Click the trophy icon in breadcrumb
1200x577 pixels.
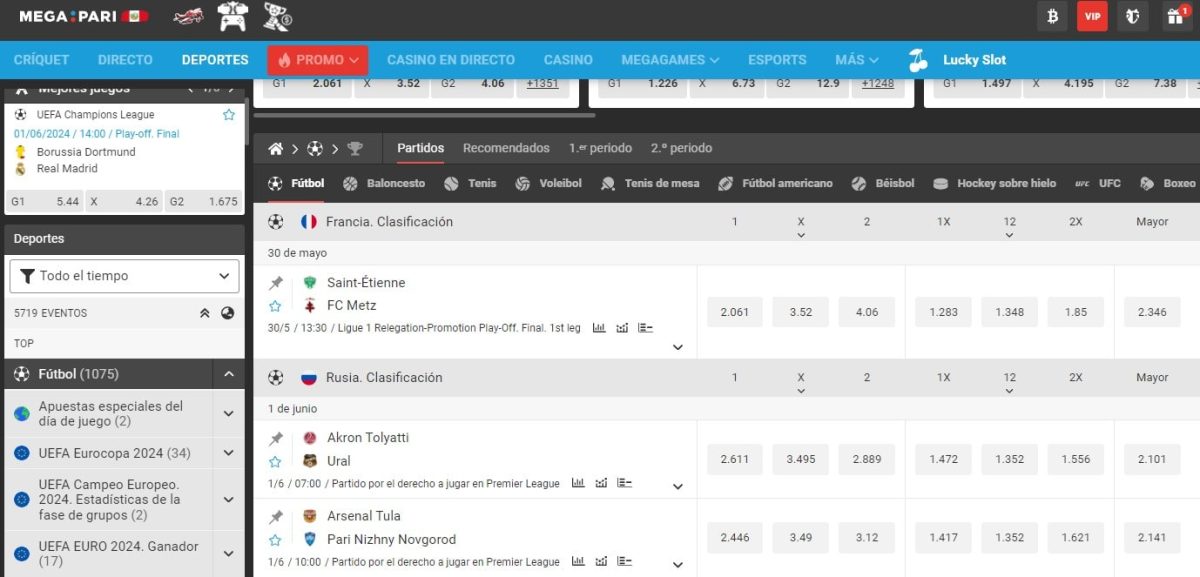tap(355, 149)
